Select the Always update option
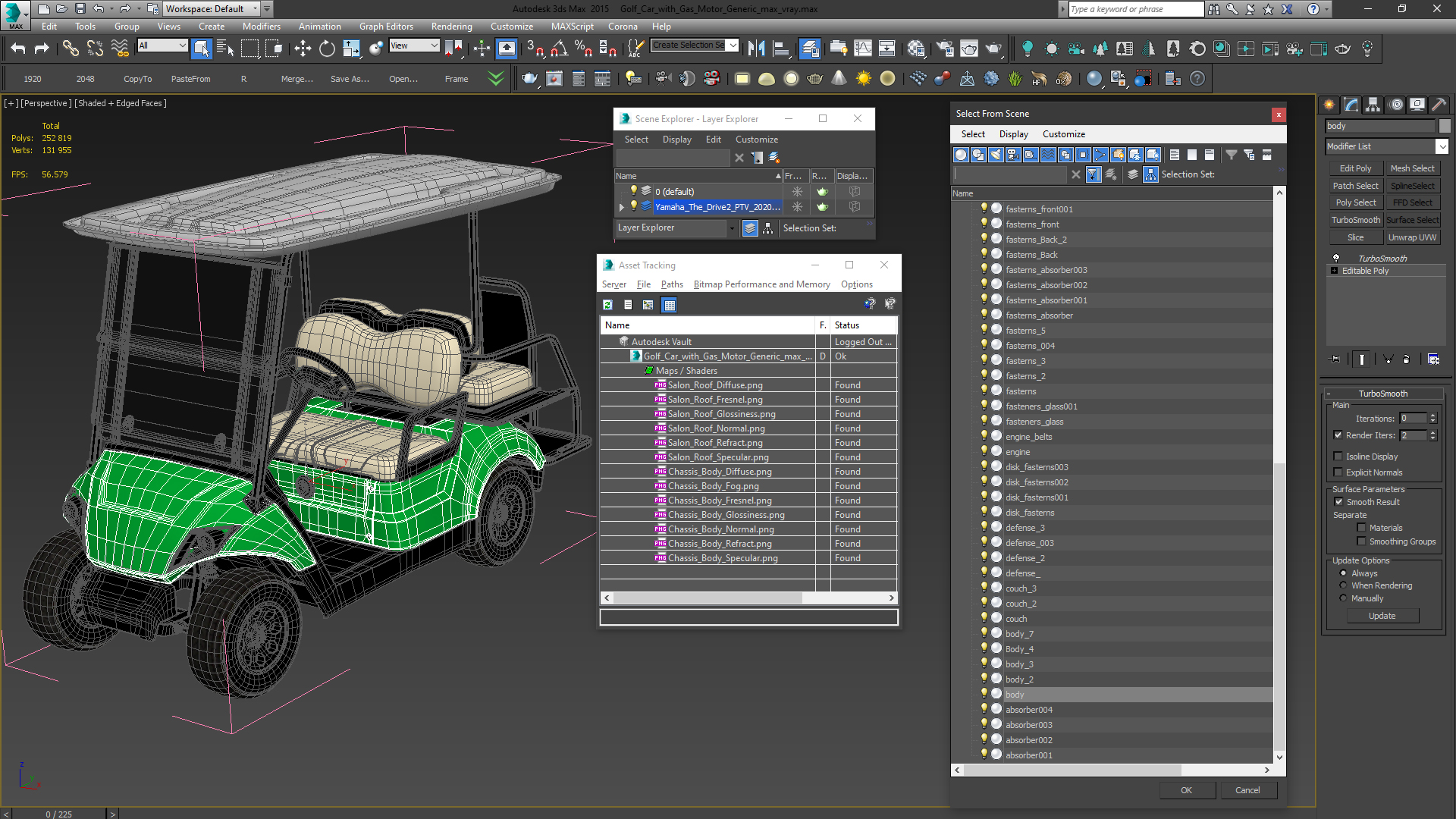Viewport: 1456px width, 819px height. tap(1343, 573)
